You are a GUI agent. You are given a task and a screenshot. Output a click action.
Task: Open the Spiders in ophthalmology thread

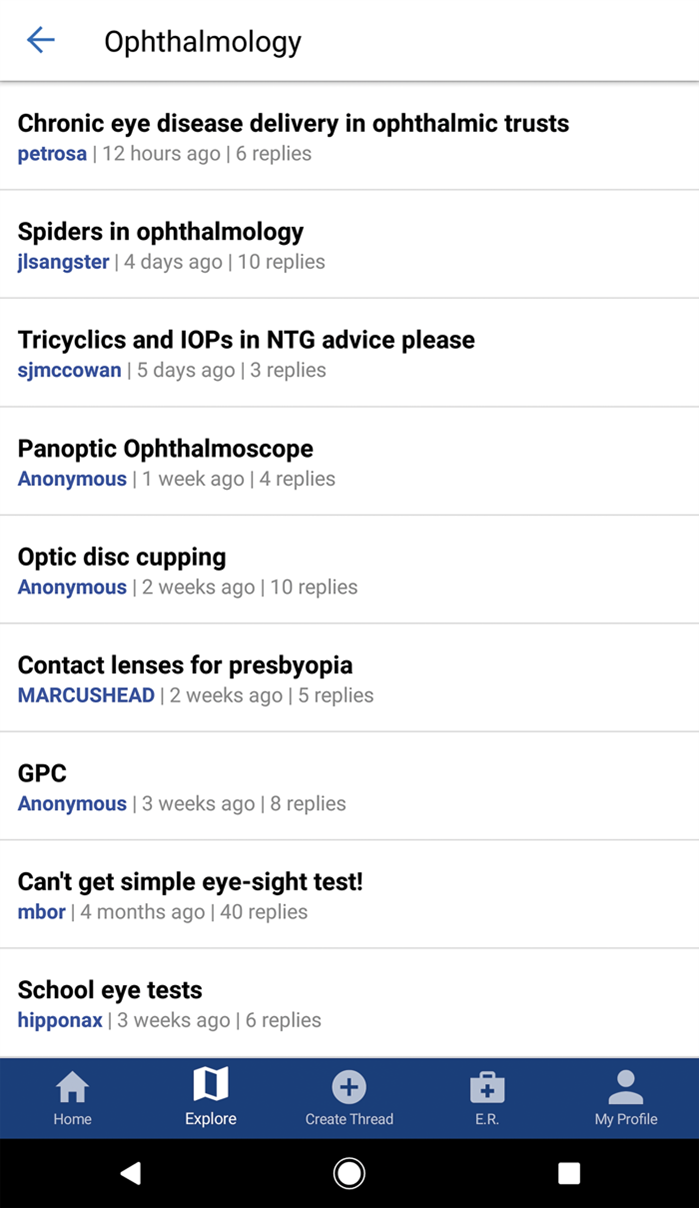[x=161, y=232]
